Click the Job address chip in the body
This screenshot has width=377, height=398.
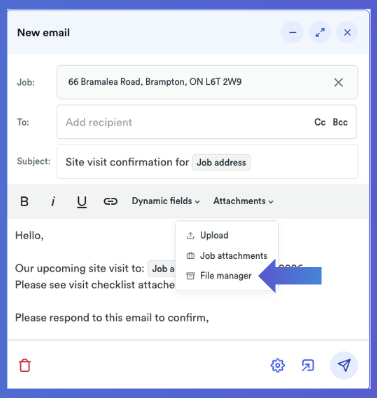(x=162, y=269)
